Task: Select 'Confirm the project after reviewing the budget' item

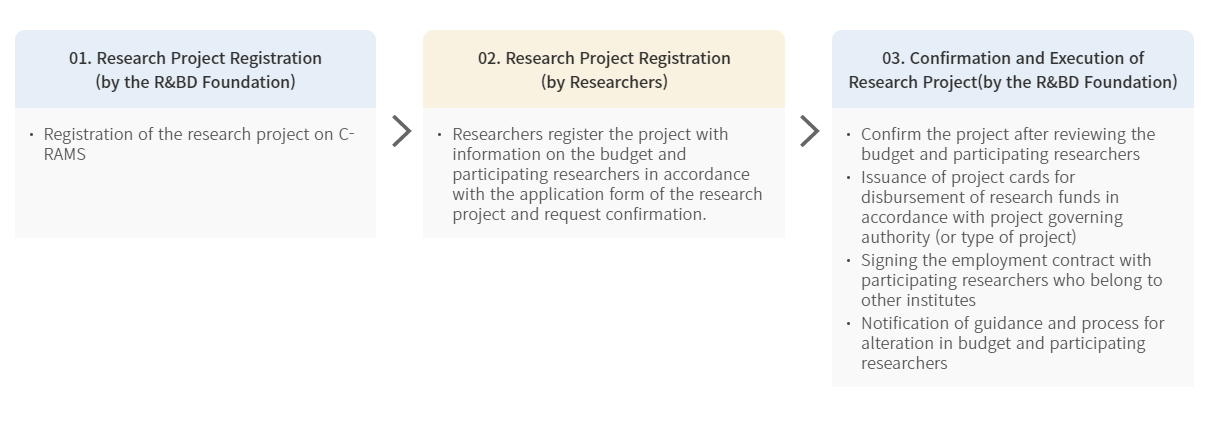Action: pos(1007,144)
